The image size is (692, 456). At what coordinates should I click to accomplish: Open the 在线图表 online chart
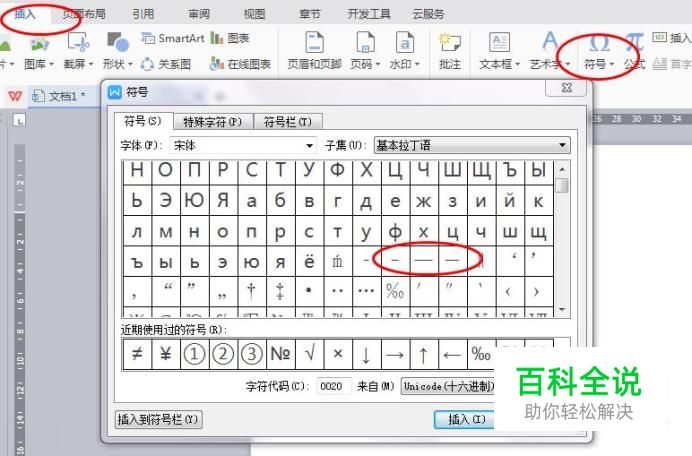[240, 64]
